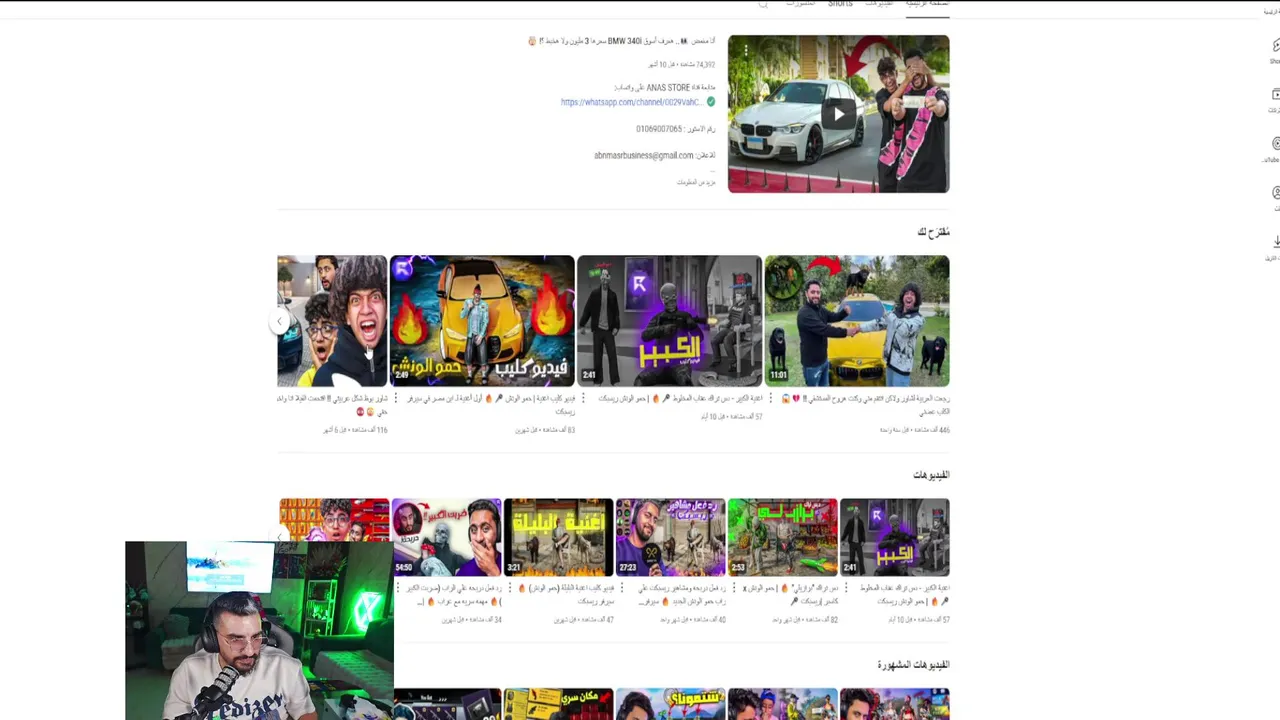Open the featured video's three-dot menu
Screen dimensions: 1280x720
point(746,50)
